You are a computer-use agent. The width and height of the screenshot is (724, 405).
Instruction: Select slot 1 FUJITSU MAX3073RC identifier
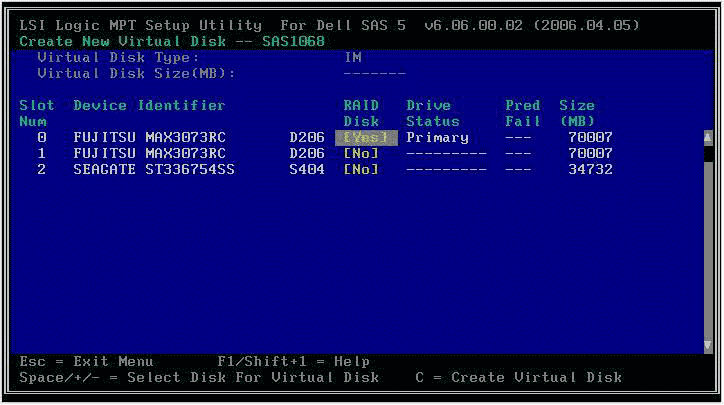click(x=150, y=153)
